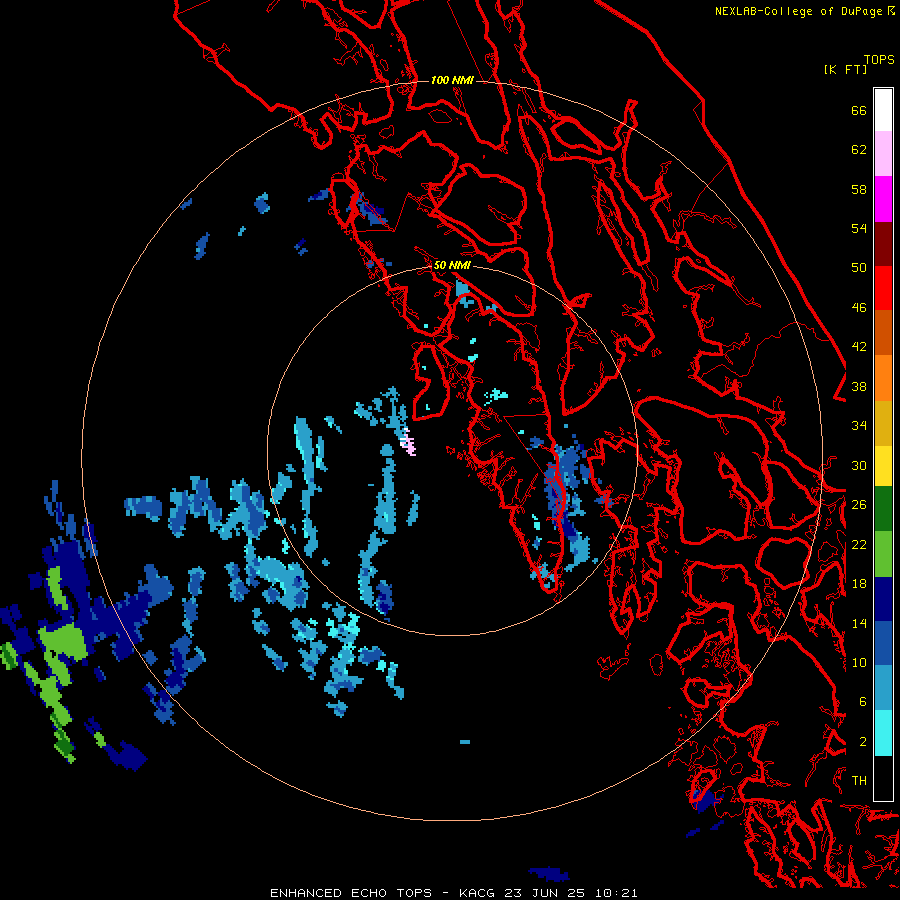Screen dimensions: 900x900
Task: Click the magenta 58 kft legend swatch
Action: [883, 199]
